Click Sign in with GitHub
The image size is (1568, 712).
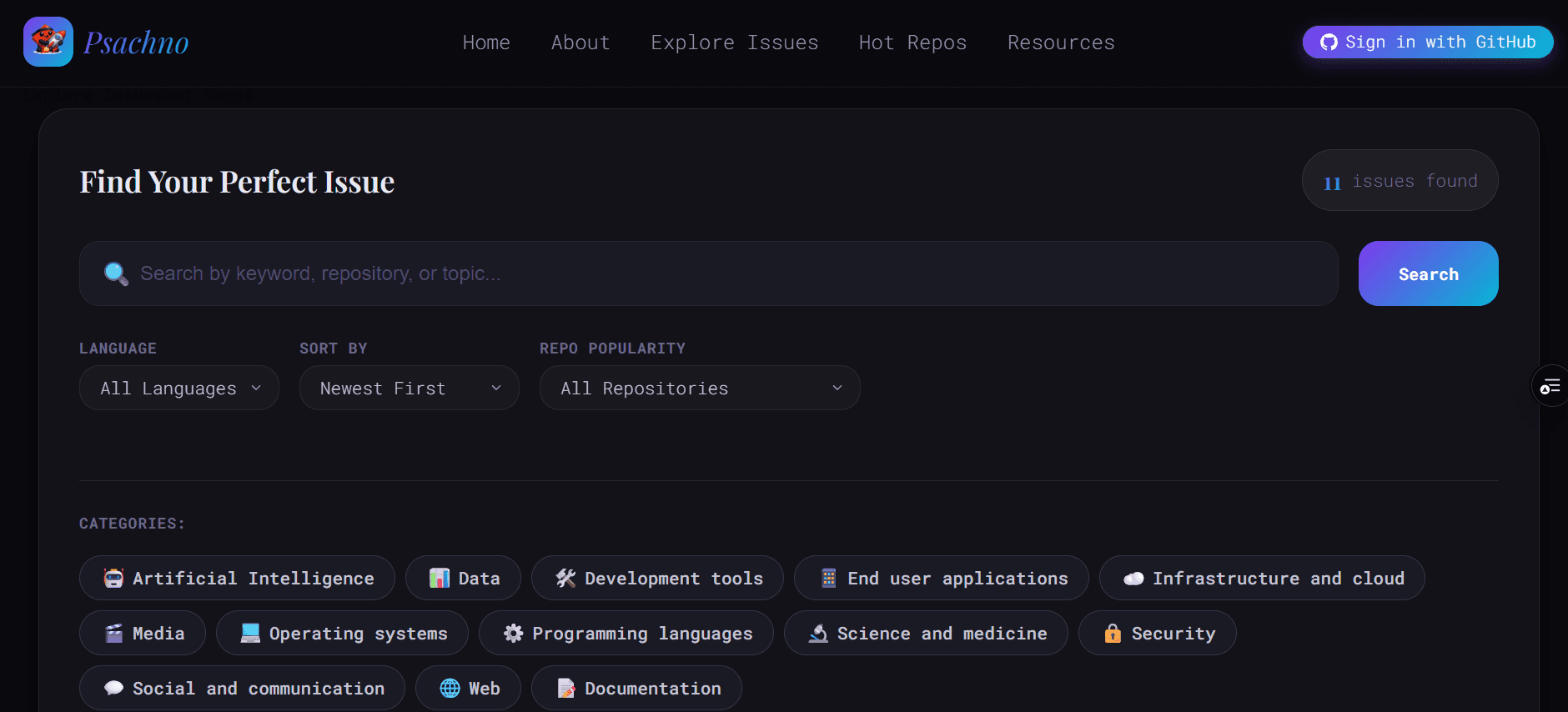pyautogui.click(x=1427, y=43)
